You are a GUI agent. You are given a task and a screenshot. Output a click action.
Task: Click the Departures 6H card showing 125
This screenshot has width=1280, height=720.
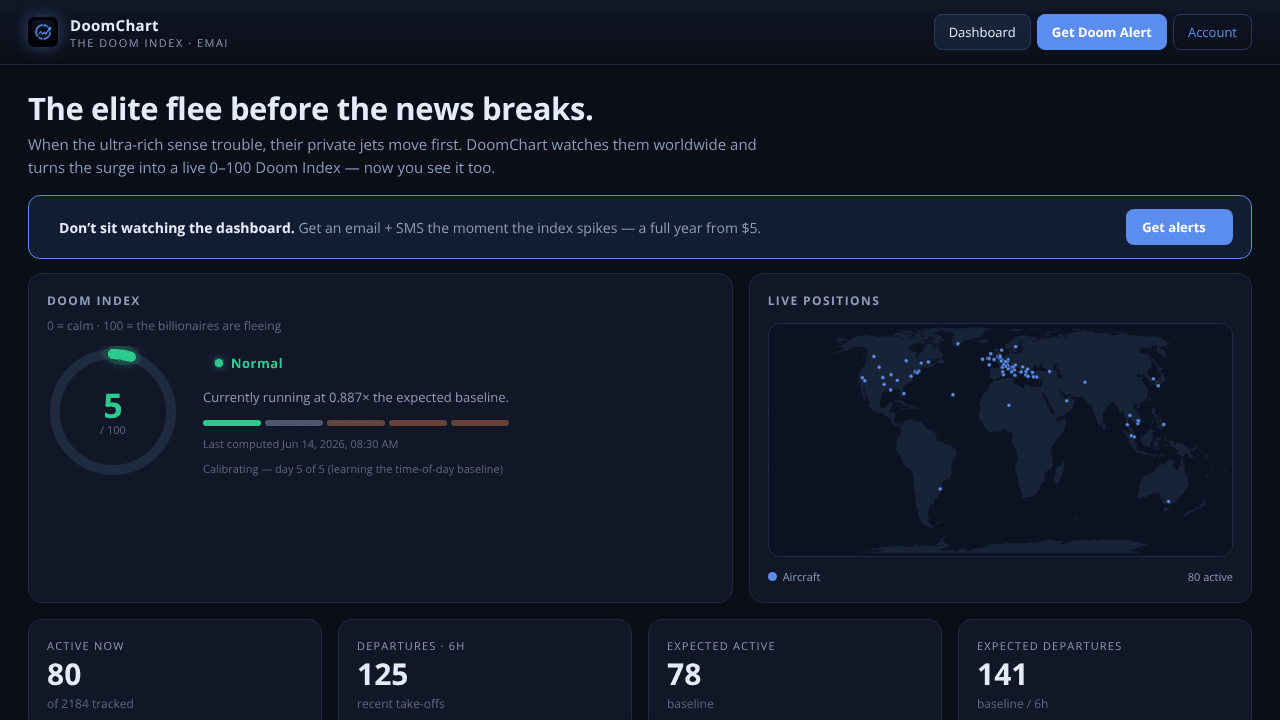485,669
